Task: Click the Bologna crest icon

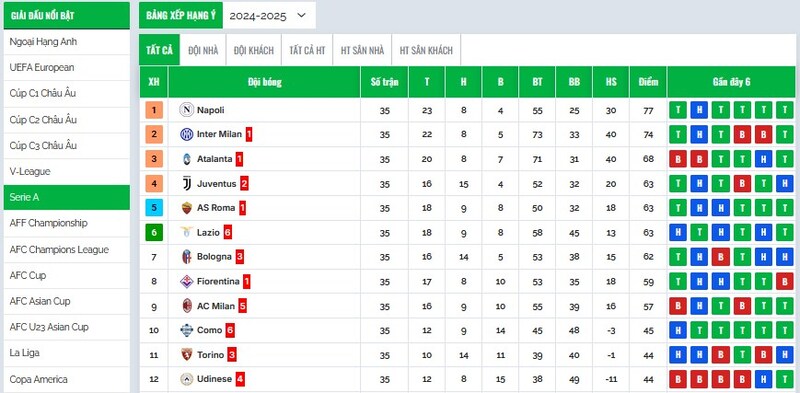Action: coord(187,257)
